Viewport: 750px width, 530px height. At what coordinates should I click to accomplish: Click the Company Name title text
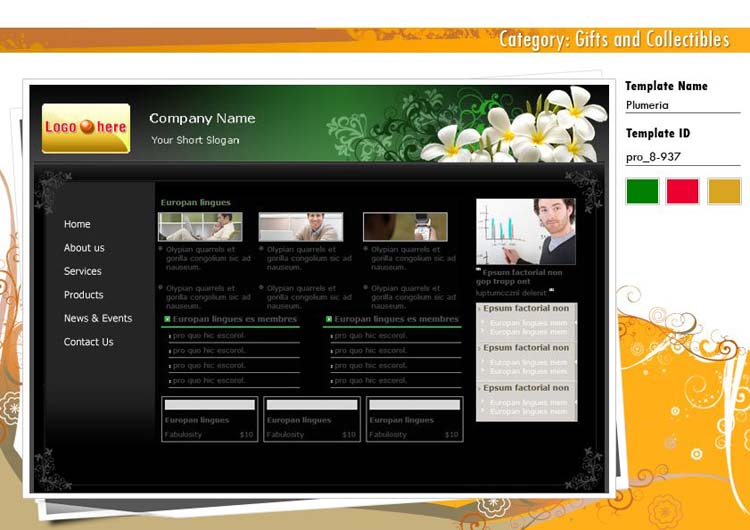tap(202, 118)
